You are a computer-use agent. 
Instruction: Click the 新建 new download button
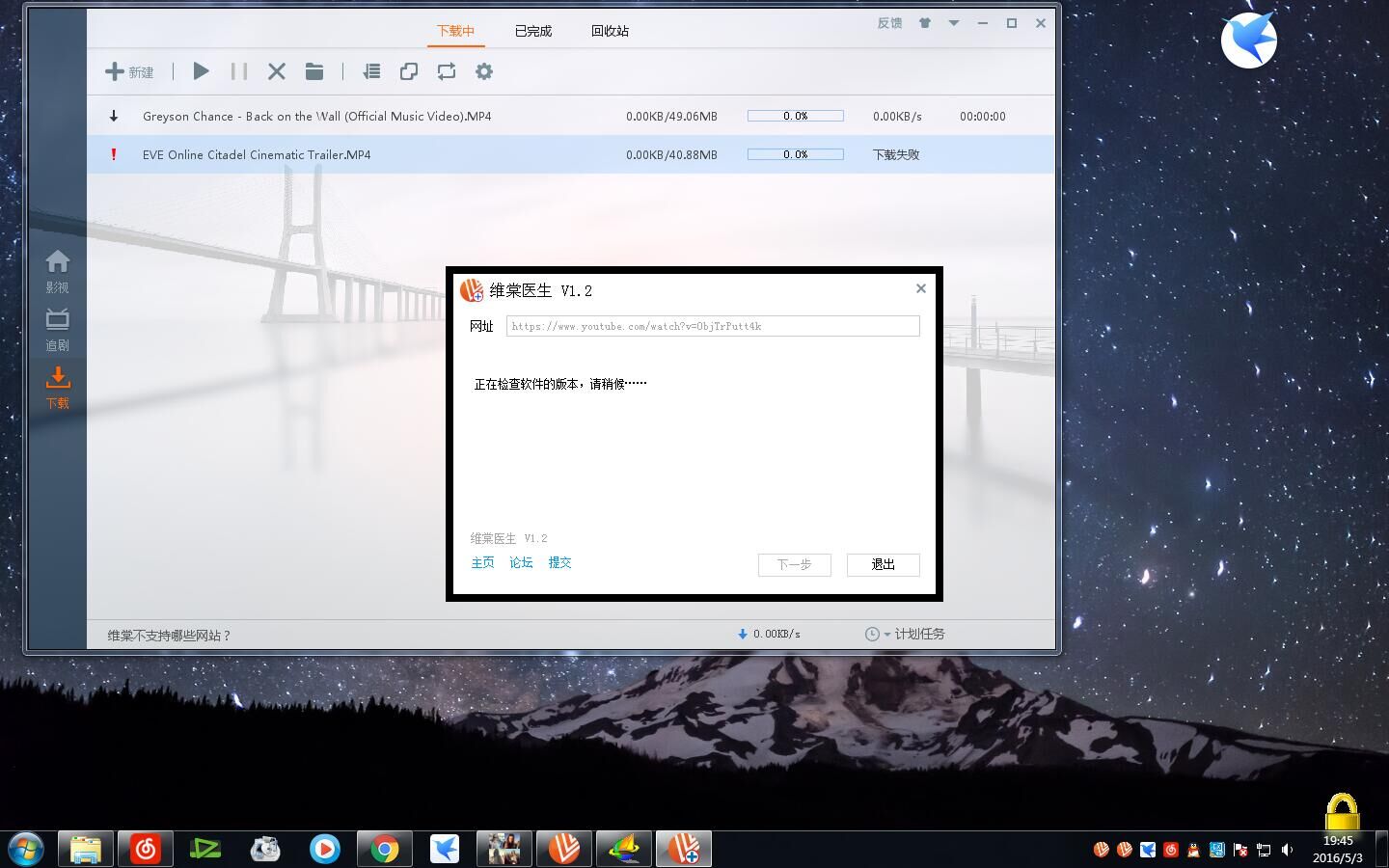[129, 71]
